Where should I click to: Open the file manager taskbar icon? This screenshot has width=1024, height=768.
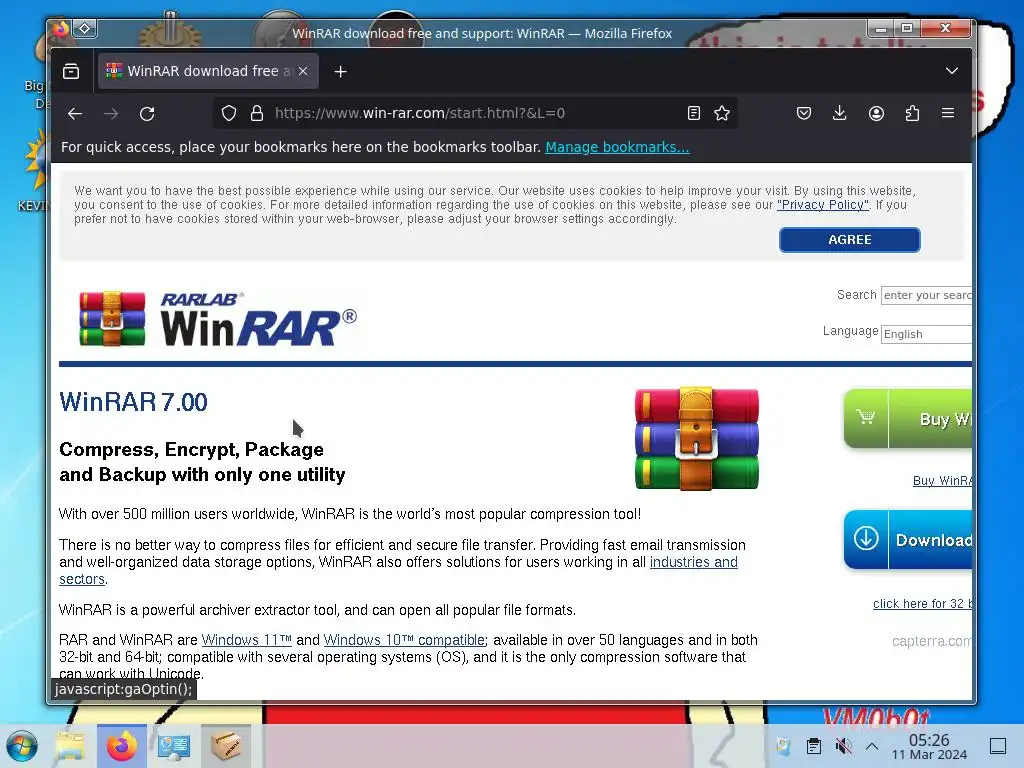click(x=70, y=746)
